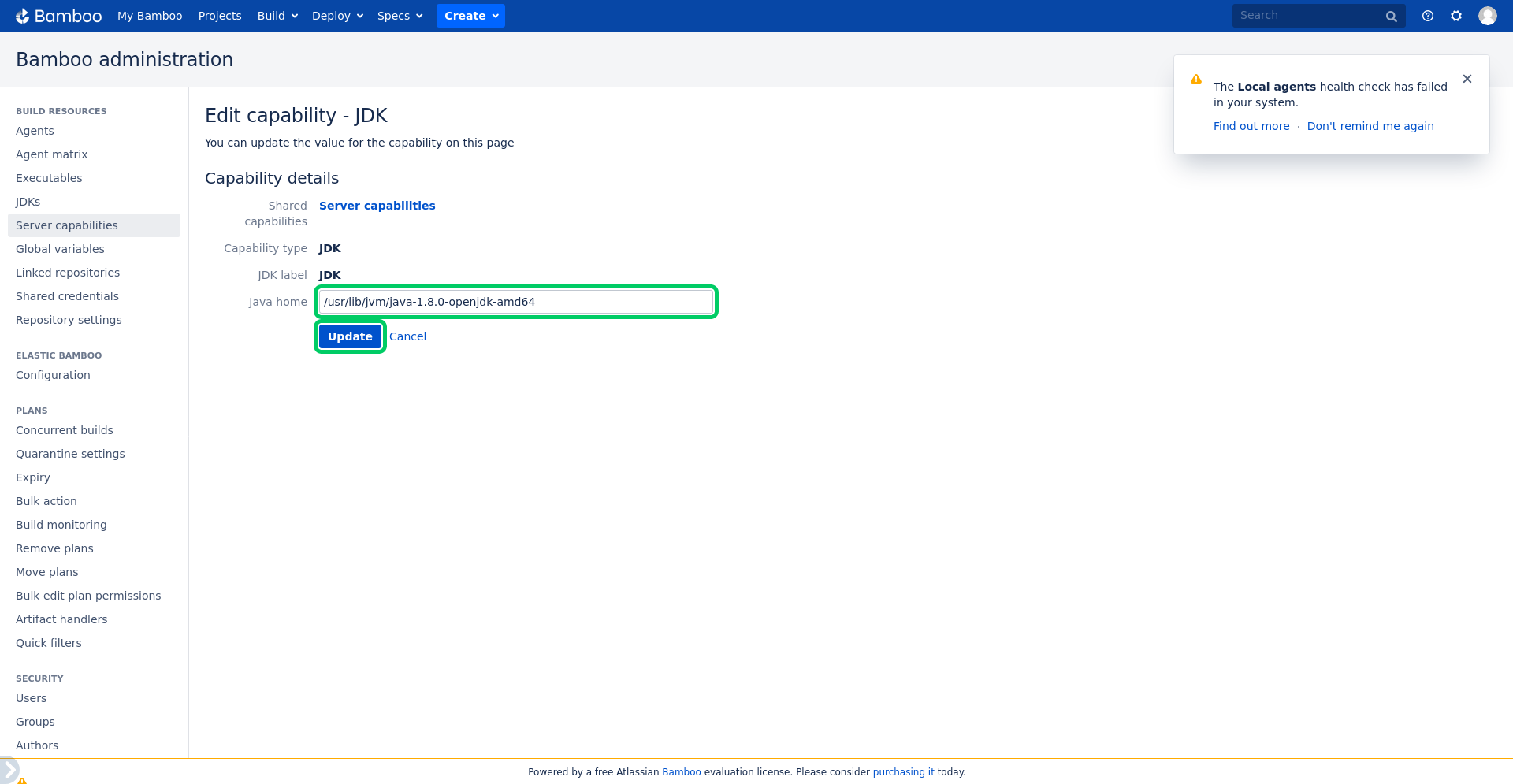This screenshot has width=1513, height=784.
Task: Open Agents in sidebar
Action: [x=35, y=131]
